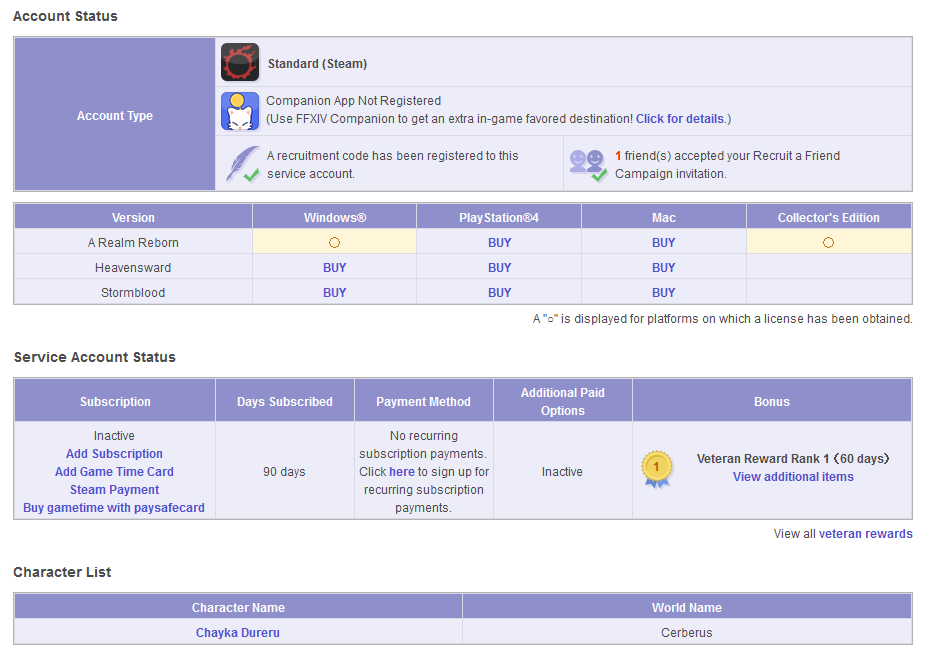Image resolution: width=925 pixels, height=654 pixels.
Task: Click the Collector's Edition license circle
Action: 828,242
